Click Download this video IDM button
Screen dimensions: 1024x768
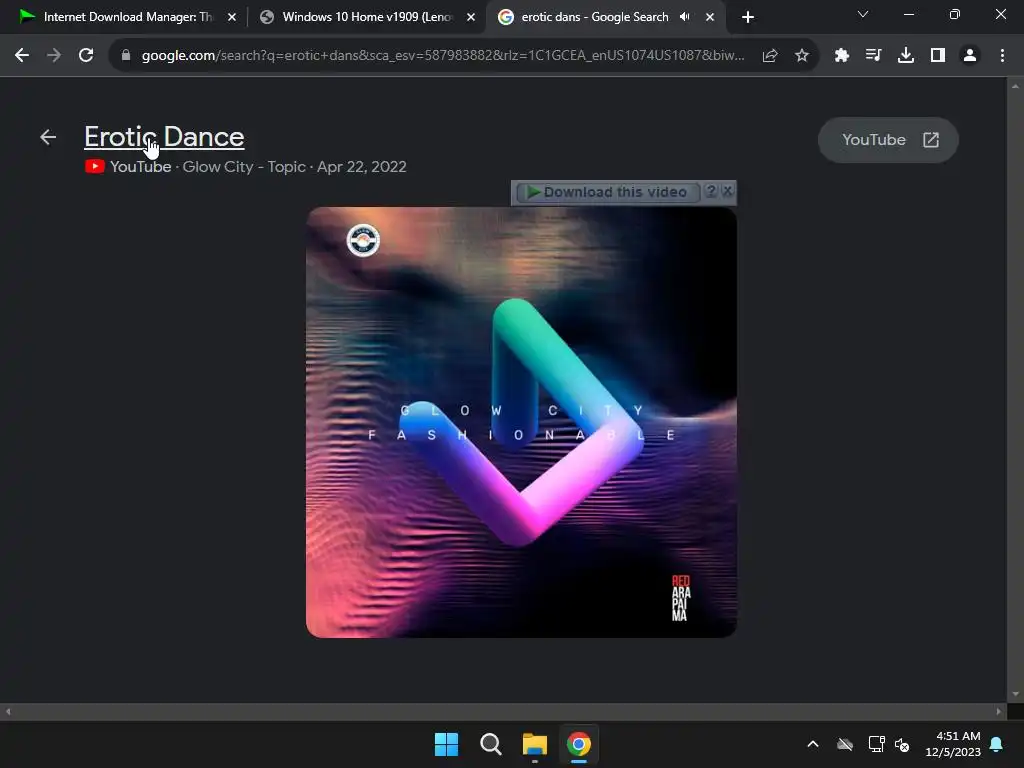pos(608,192)
